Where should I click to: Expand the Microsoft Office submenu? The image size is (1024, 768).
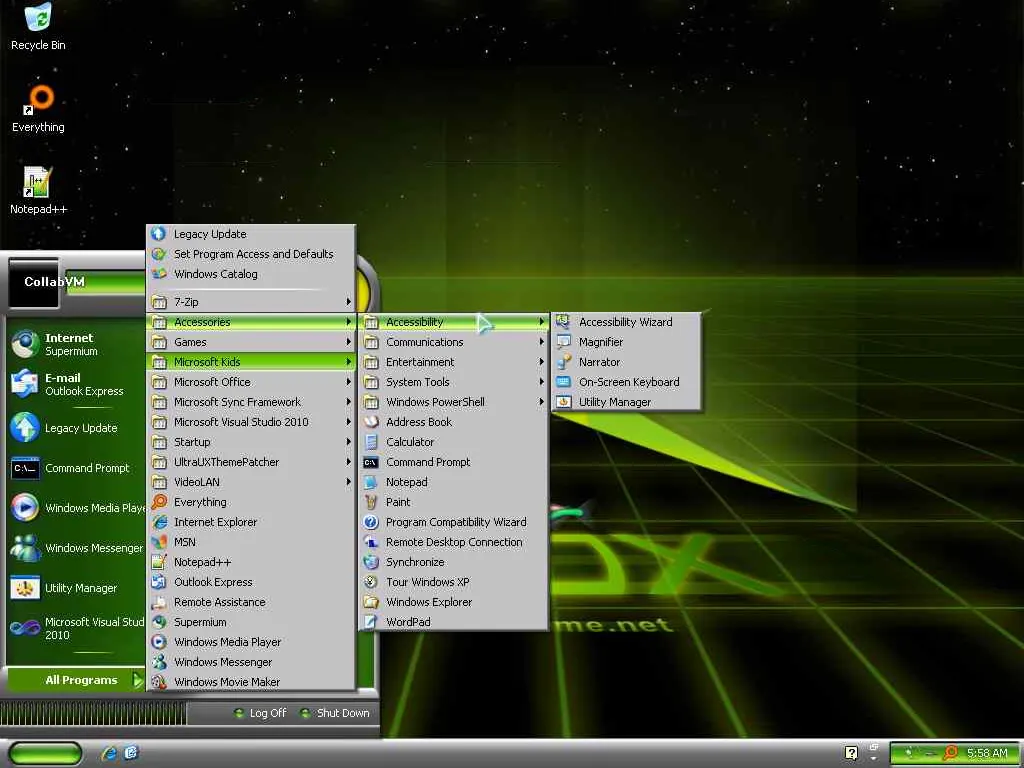click(x=251, y=382)
